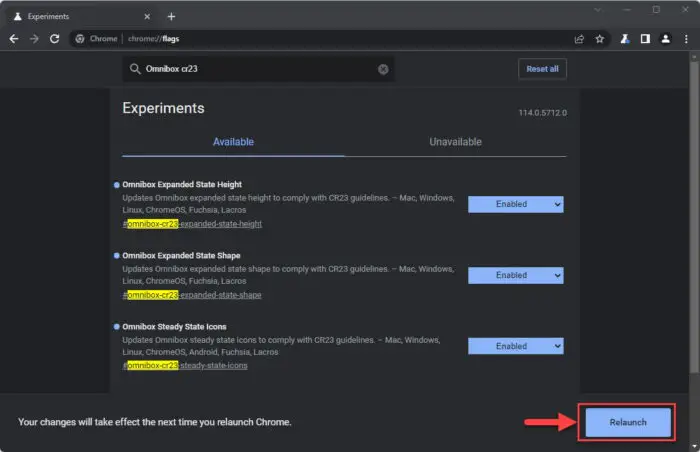This screenshot has height=452, width=700.
Task: Click the browser back arrow
Action: [x=14, y=39]
